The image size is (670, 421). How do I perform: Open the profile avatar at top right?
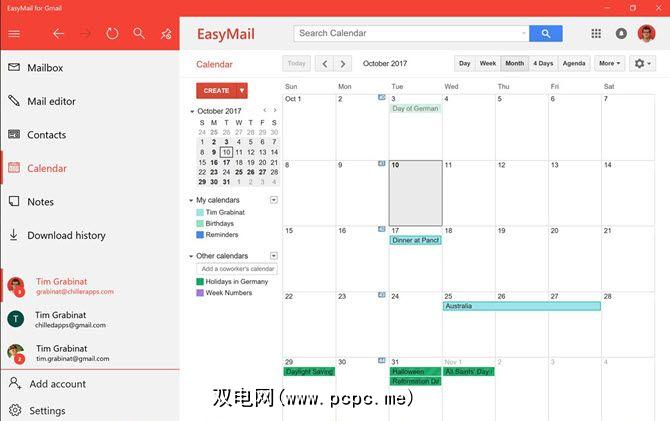[646, 33]
